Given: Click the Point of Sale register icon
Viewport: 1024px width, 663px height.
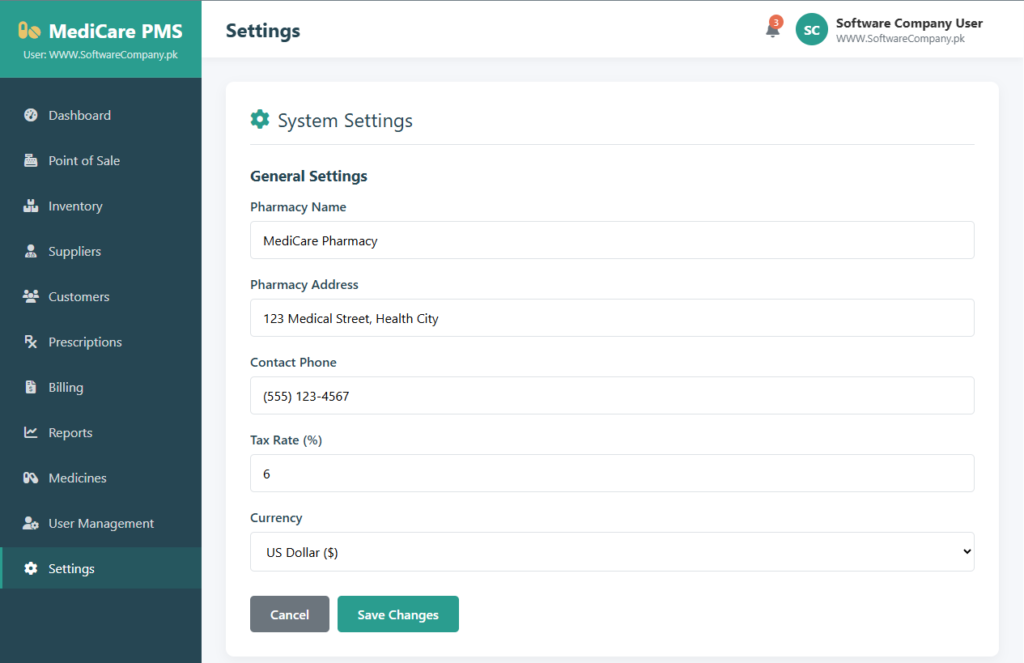Looking at the screenshot, I should point(31,161).
